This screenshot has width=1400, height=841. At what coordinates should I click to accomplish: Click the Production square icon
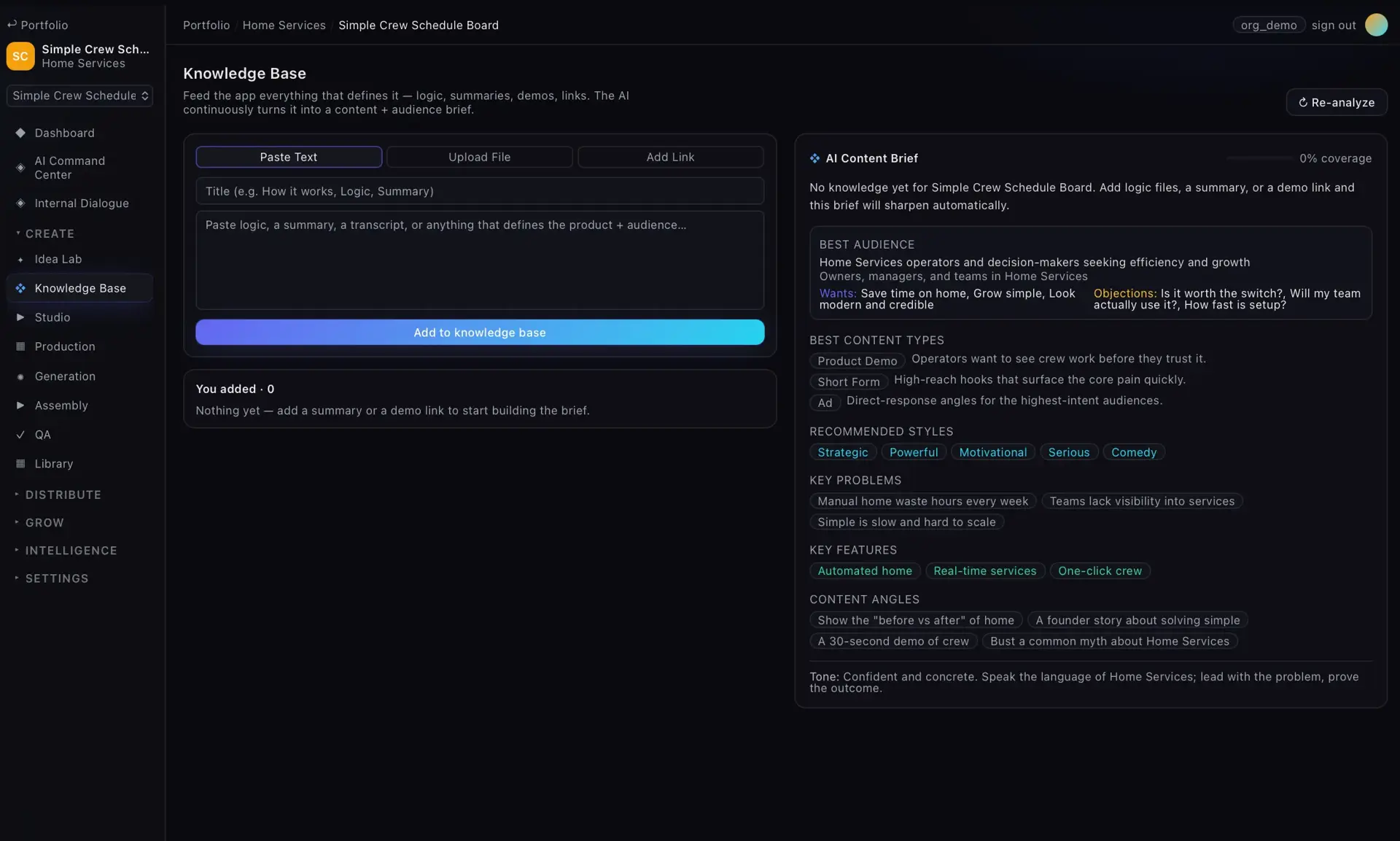(x=20, y=346)
